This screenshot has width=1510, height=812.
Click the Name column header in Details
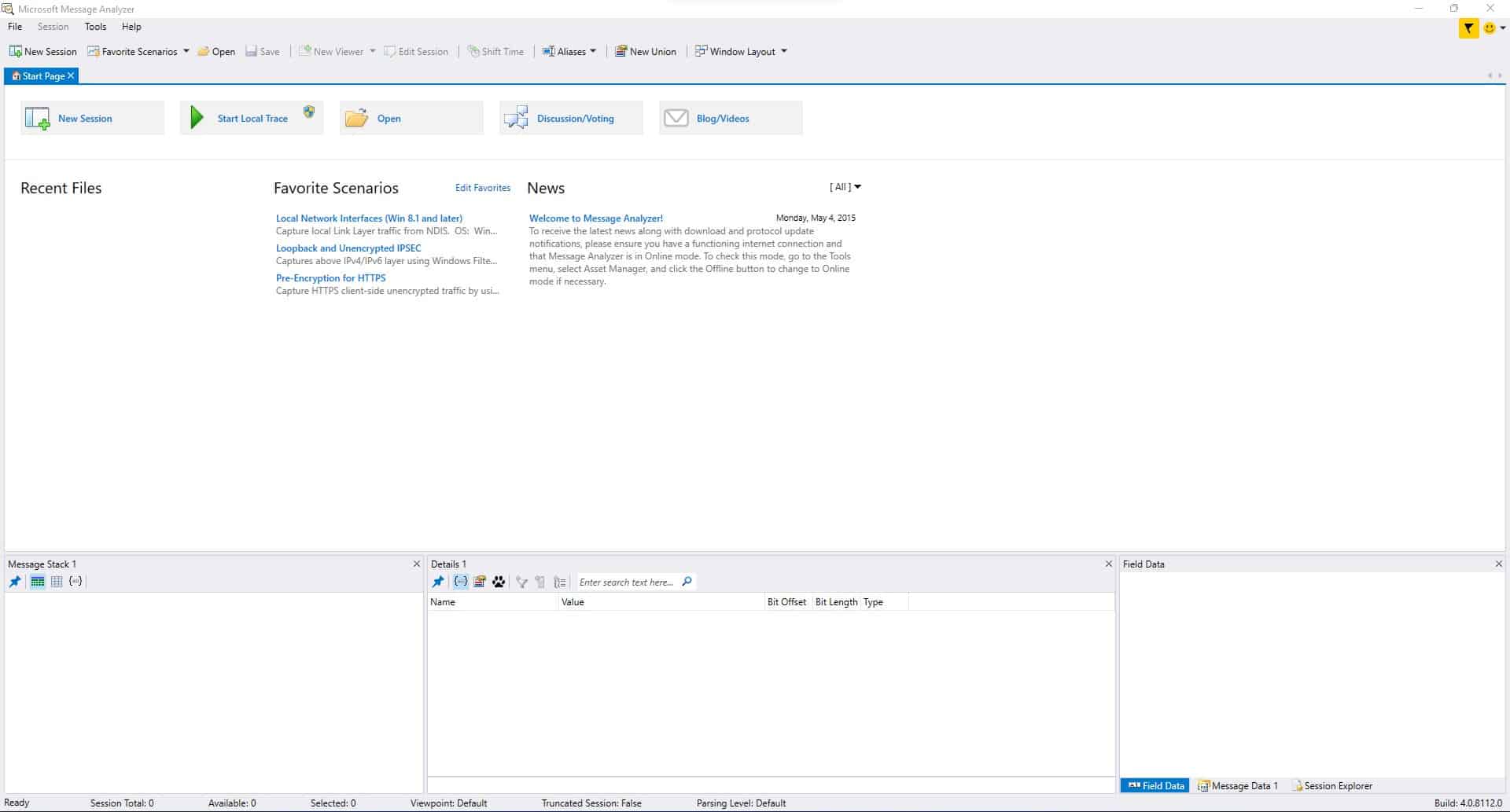pos(492,602)
